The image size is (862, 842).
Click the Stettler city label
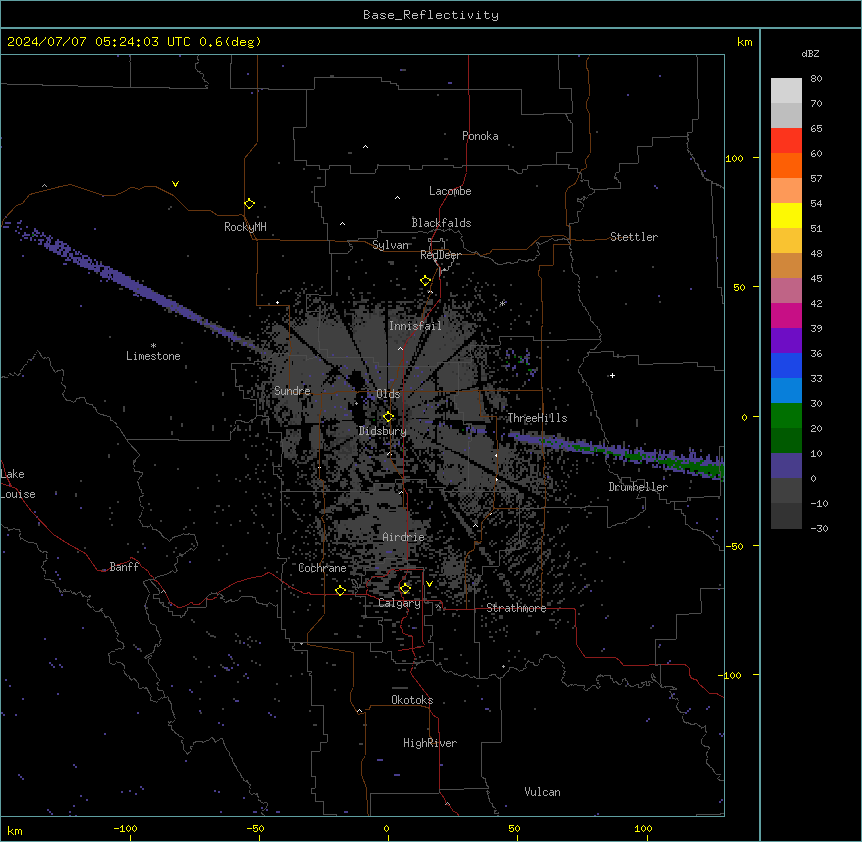click(634, 237)
